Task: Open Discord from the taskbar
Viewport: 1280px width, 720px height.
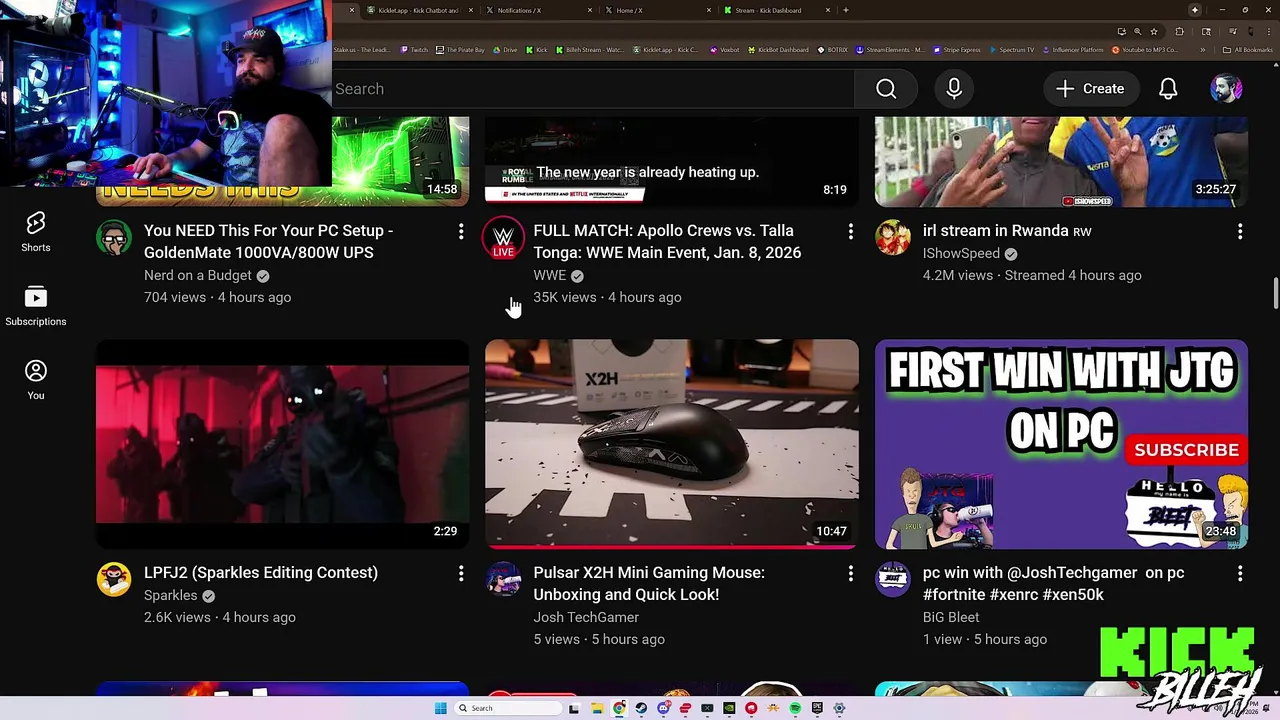Action: pos(664,708)
